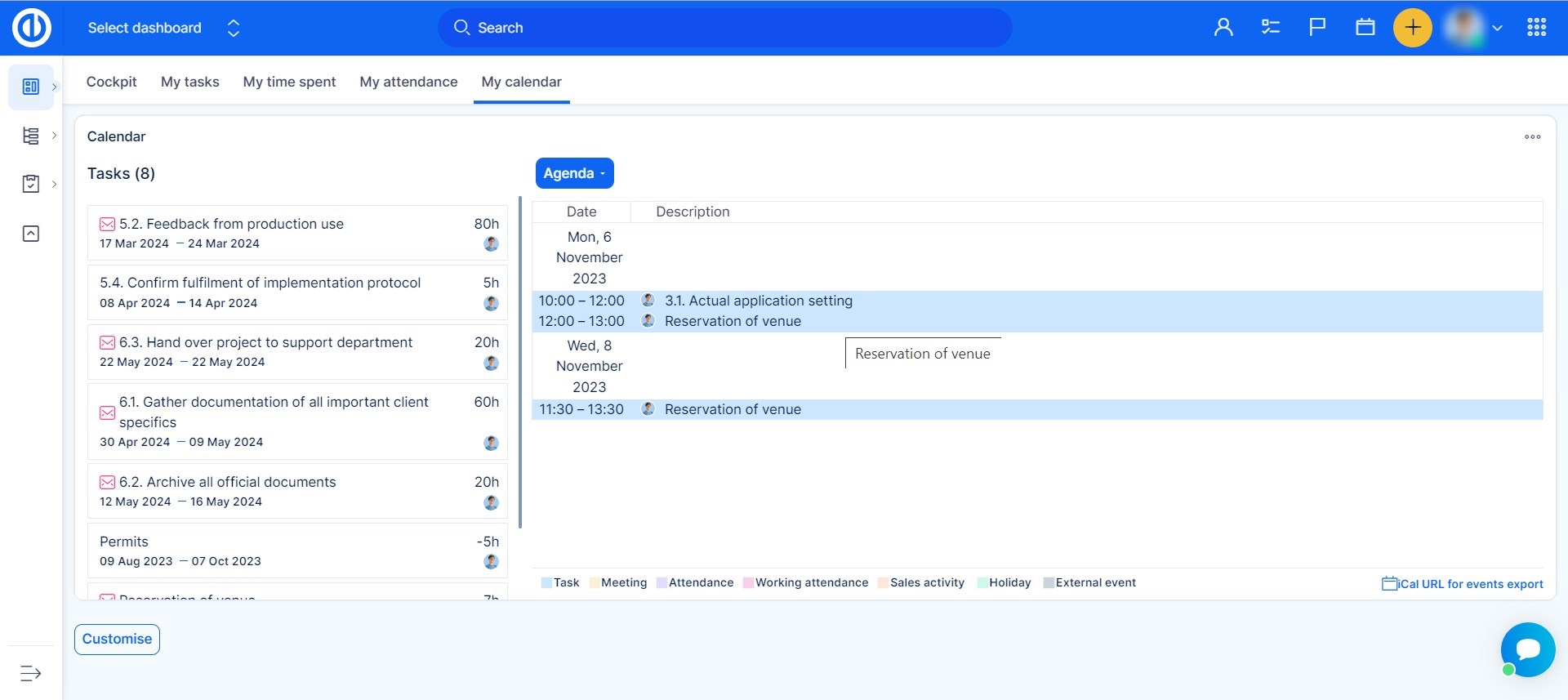Open the calendar icon in header
This screenshot has width=1568, height=700.
pos(1365,28)
